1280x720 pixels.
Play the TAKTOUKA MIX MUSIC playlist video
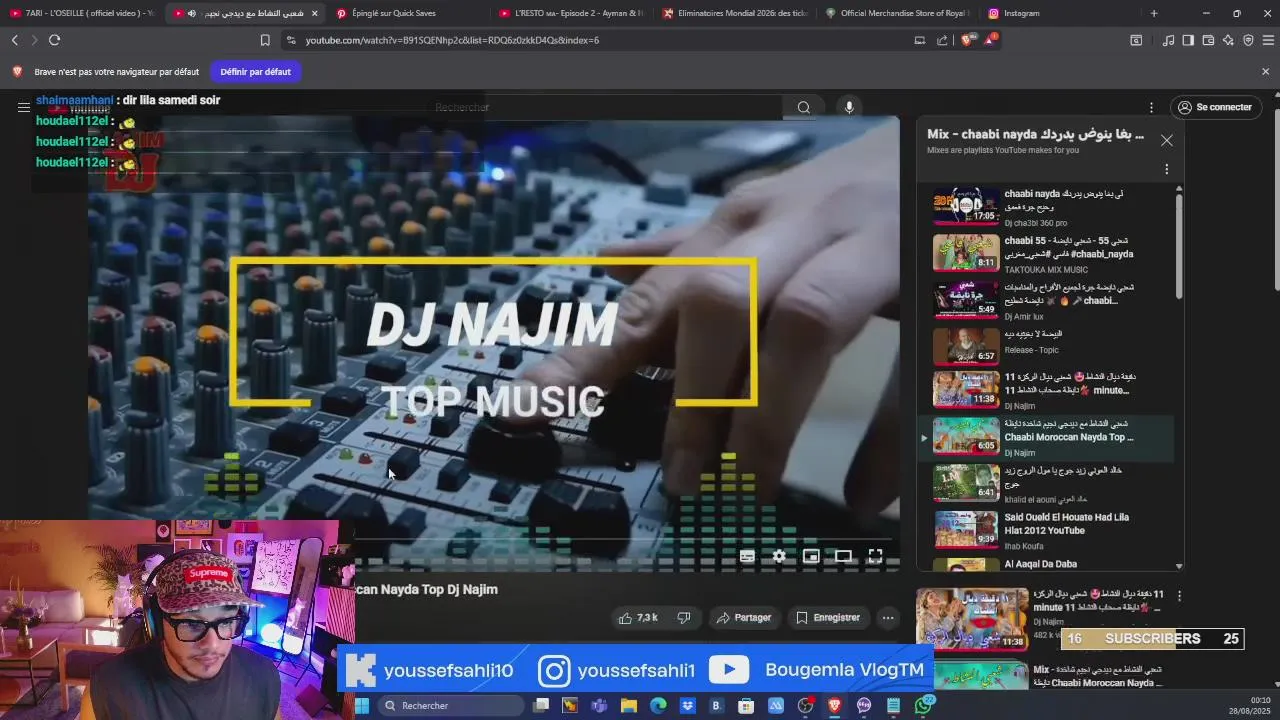click(1045, 254)
